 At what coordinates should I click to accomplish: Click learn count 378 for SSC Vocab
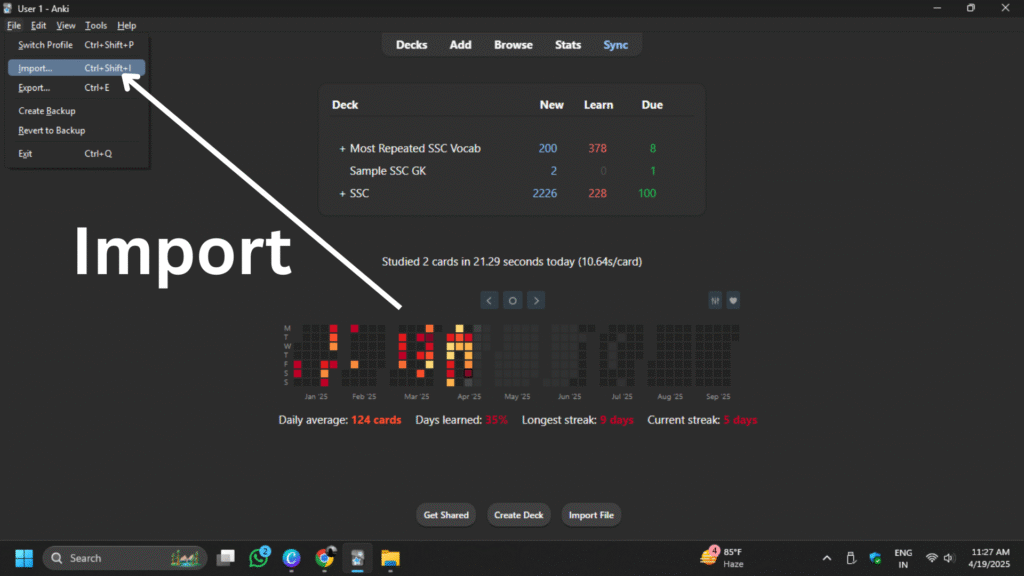pyautogui.click(x=597, y=149)
